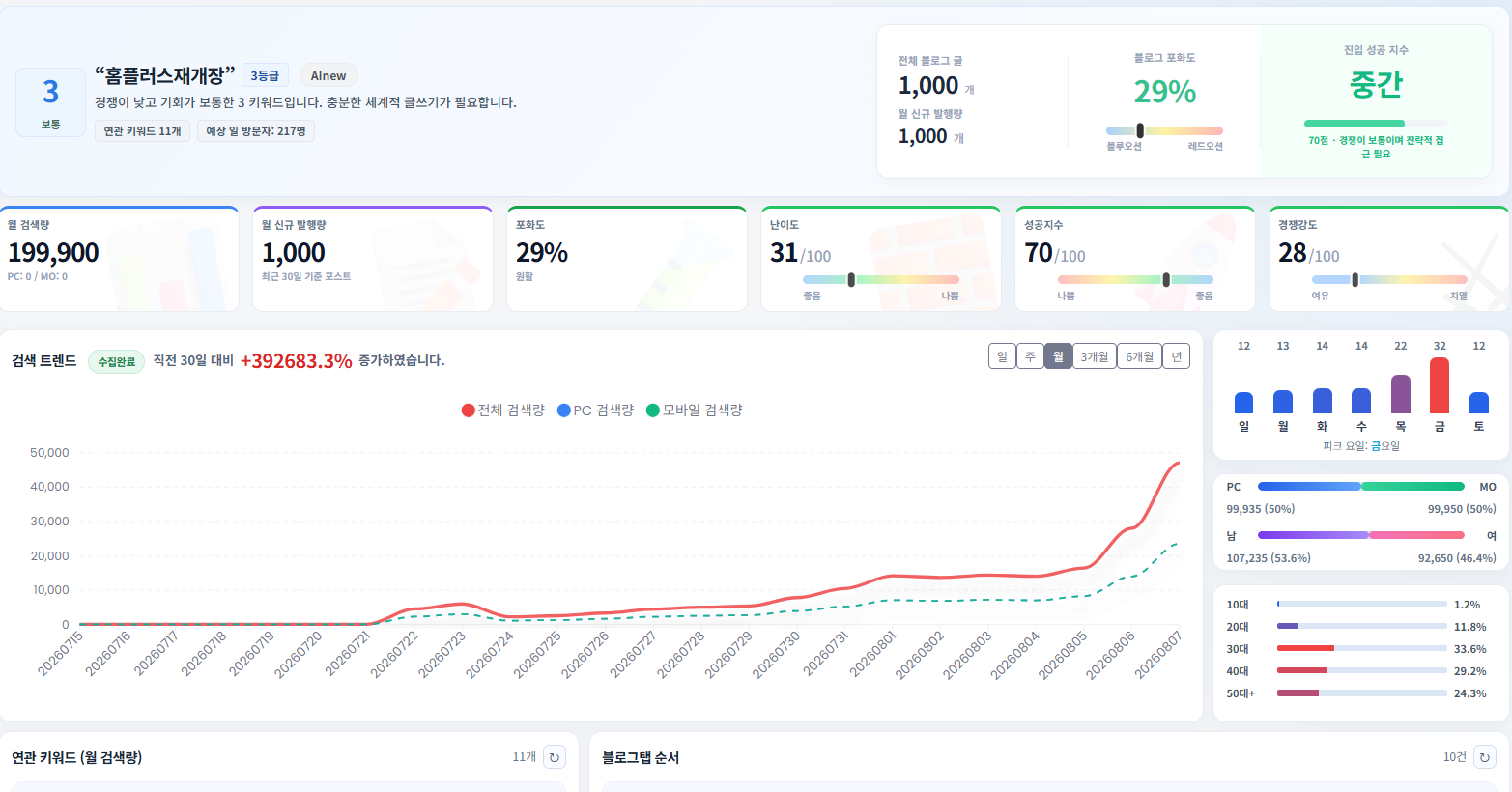Show the 3개월 trend range

point(1095,356)
